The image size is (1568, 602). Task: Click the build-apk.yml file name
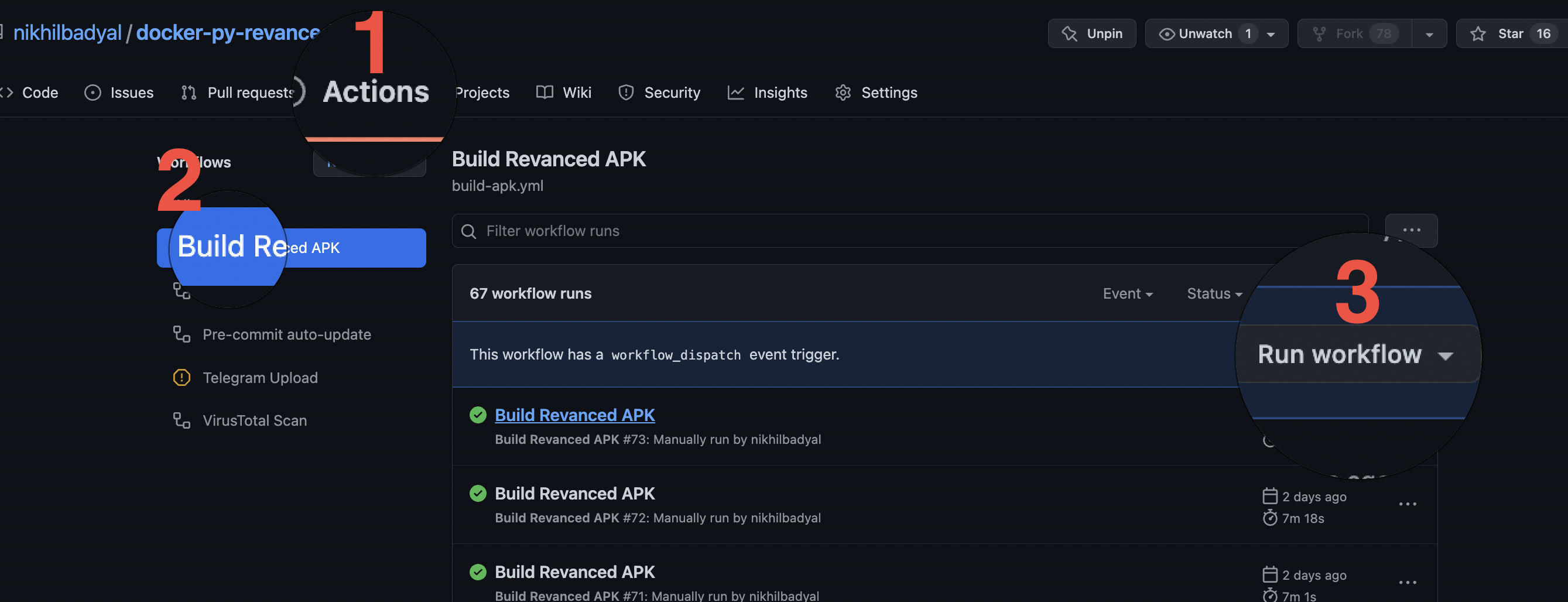pos(497,186)
